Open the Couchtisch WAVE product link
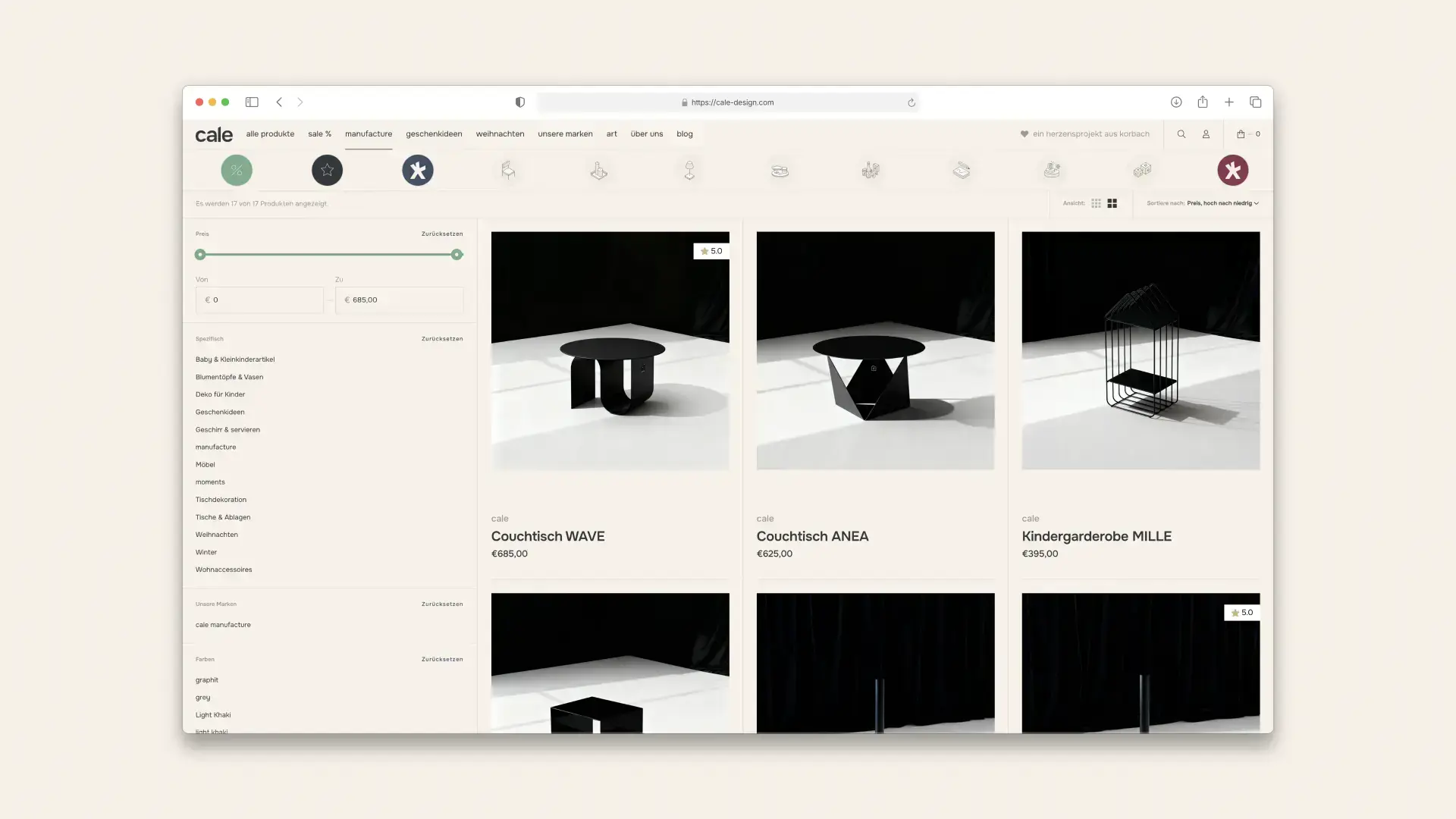The image size is (1456, 819). coord(548,536)
